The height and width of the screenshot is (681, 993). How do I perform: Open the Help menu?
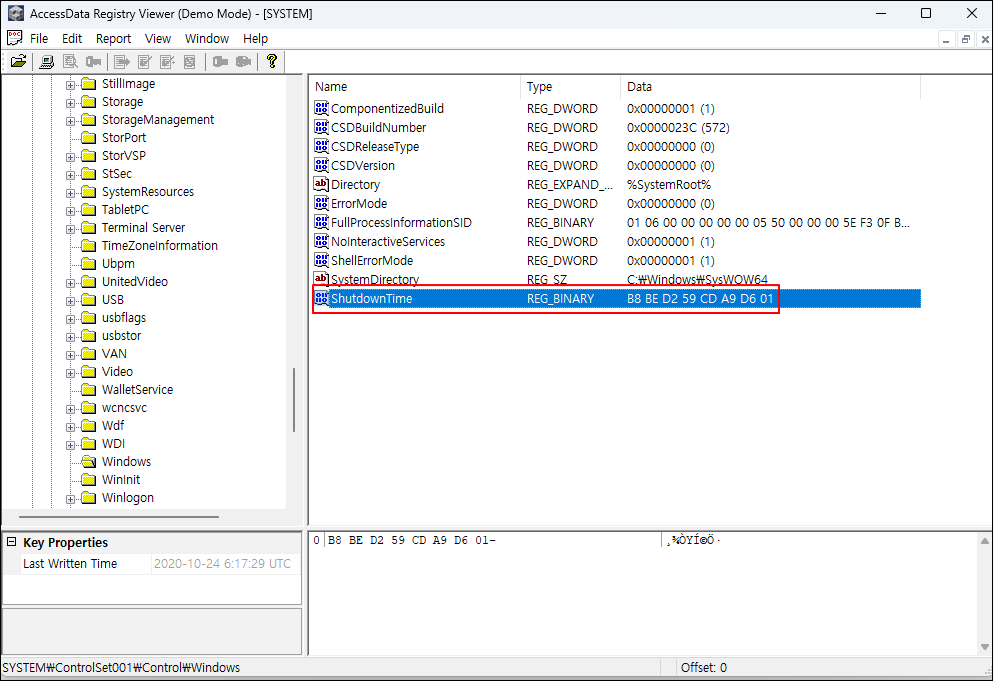pos(255,39)
